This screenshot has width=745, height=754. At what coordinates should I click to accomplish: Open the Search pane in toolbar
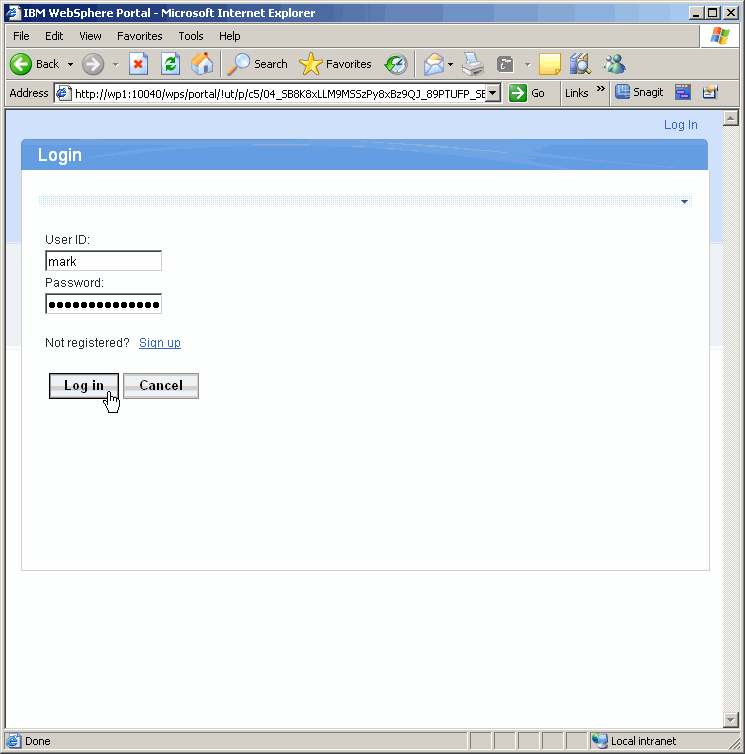click(258, 64)
